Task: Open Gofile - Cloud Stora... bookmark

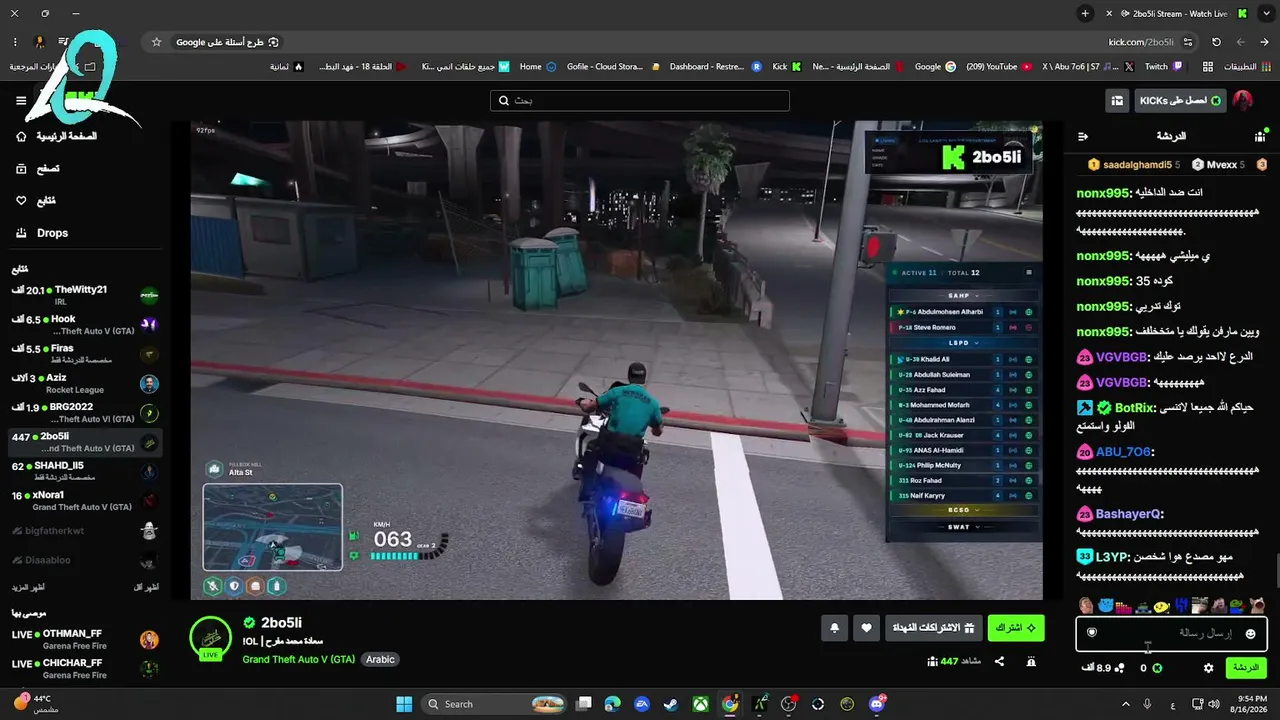Action: 611,67
